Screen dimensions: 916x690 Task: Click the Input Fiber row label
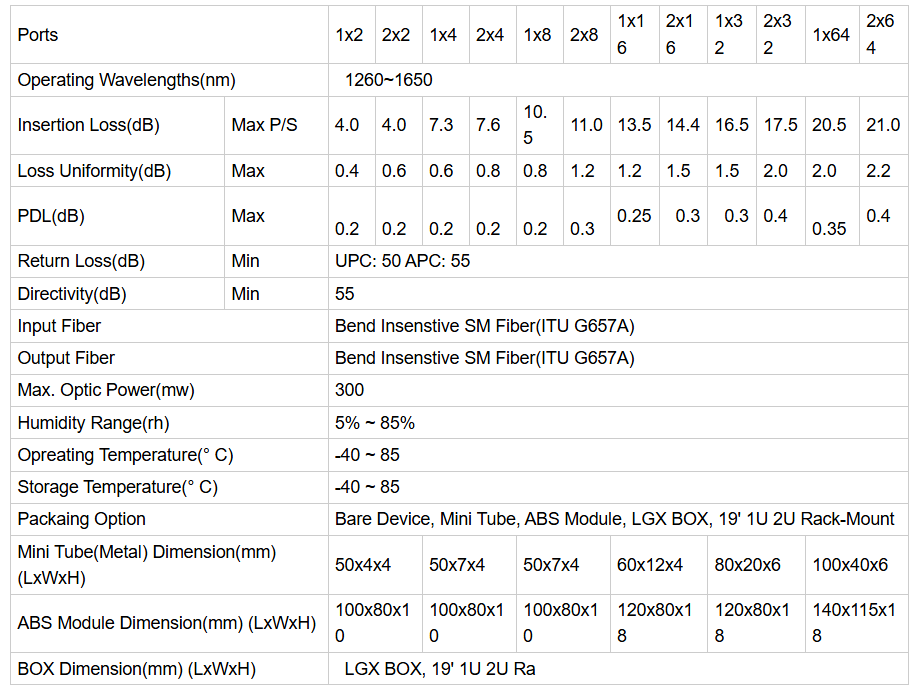(59, 326)
